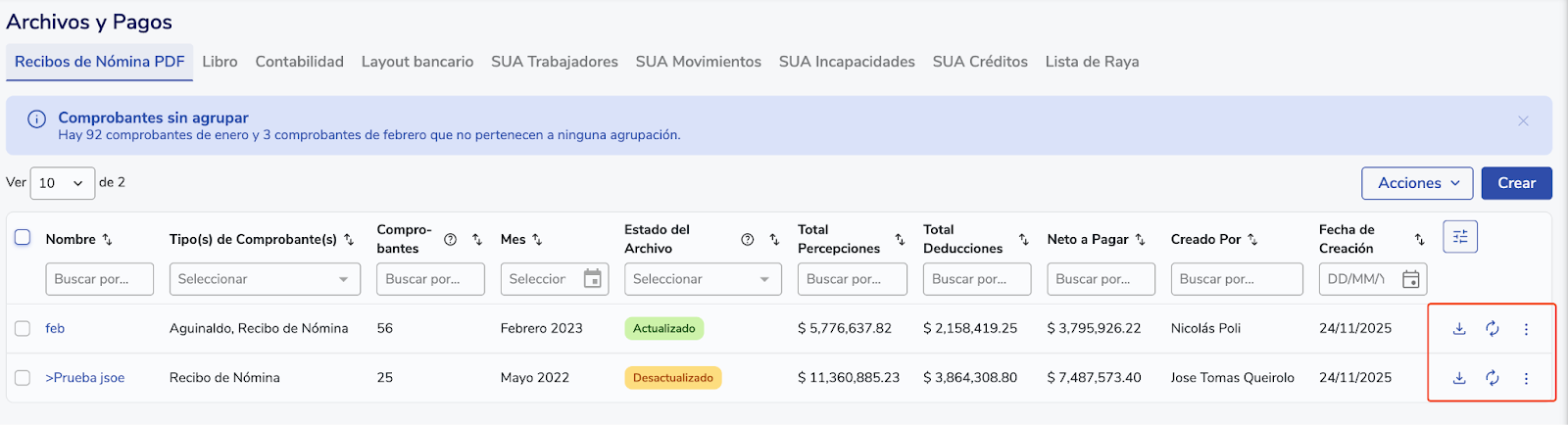
Task: Select the feb row checkbox
Action: (23, 329)
